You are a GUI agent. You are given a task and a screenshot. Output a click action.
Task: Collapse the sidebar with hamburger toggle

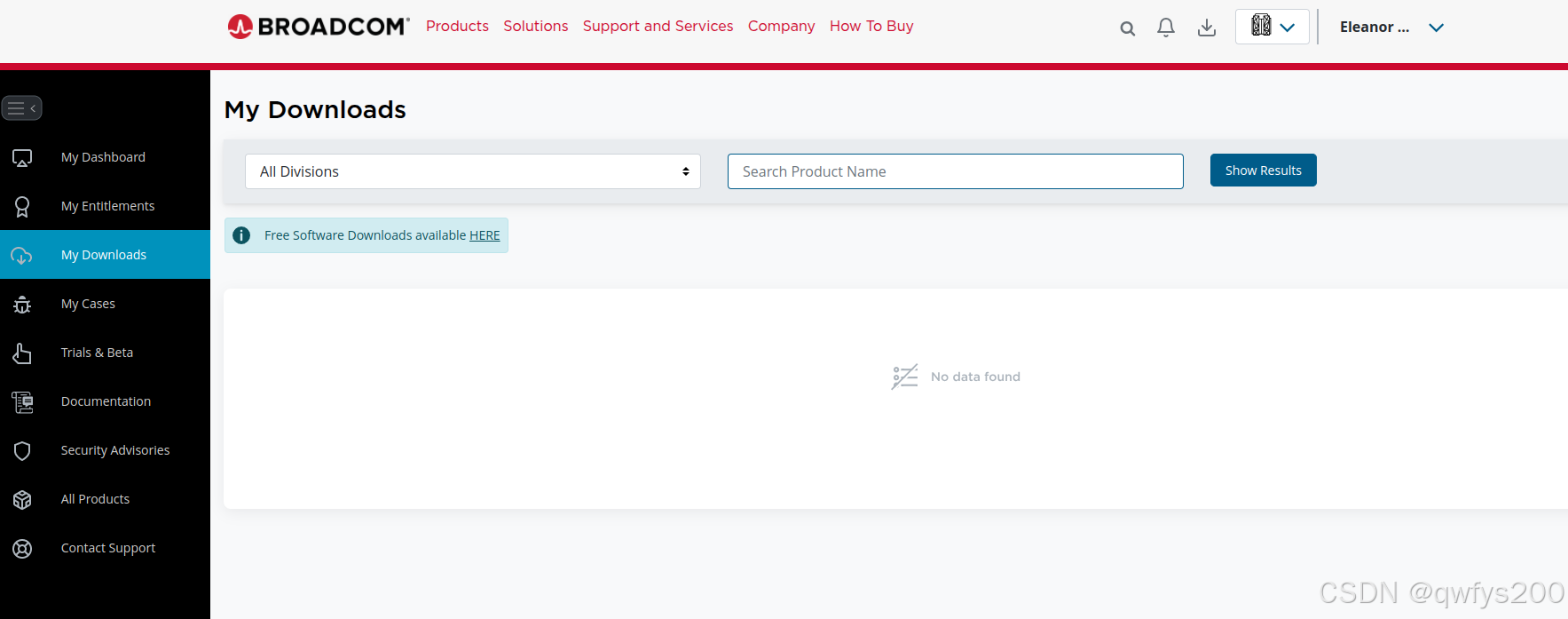tap(21, 108)
